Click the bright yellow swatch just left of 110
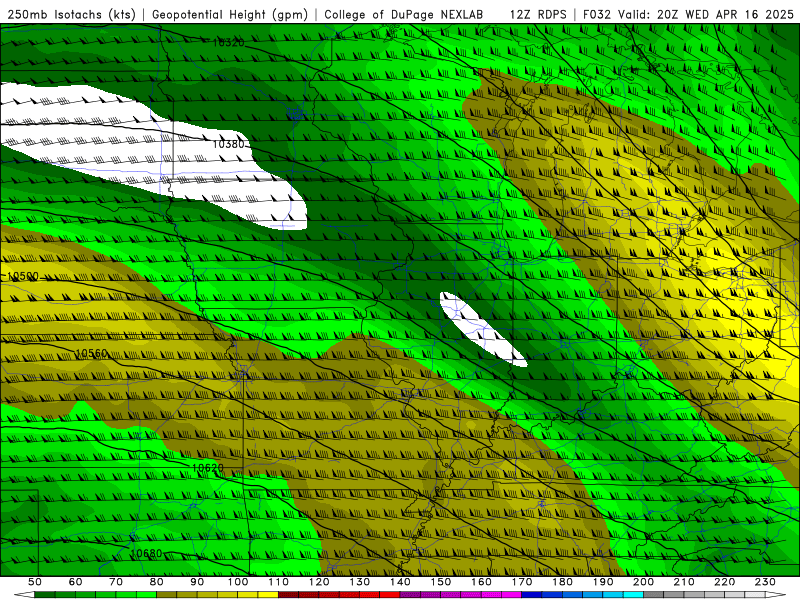Screen dimensions: 800x600 click(x=268, y=595)
